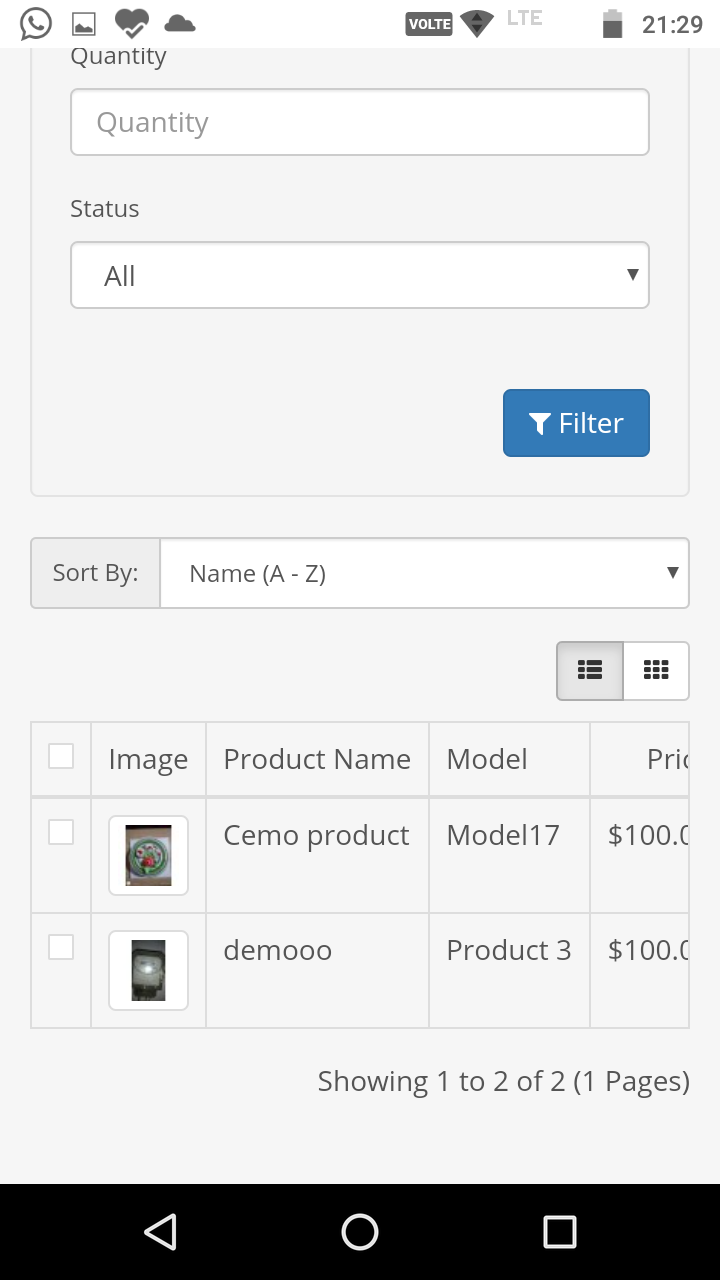Tap the cloud icon in status bar
This screenshot has height=1280, width=720.
tap(180, 23)
